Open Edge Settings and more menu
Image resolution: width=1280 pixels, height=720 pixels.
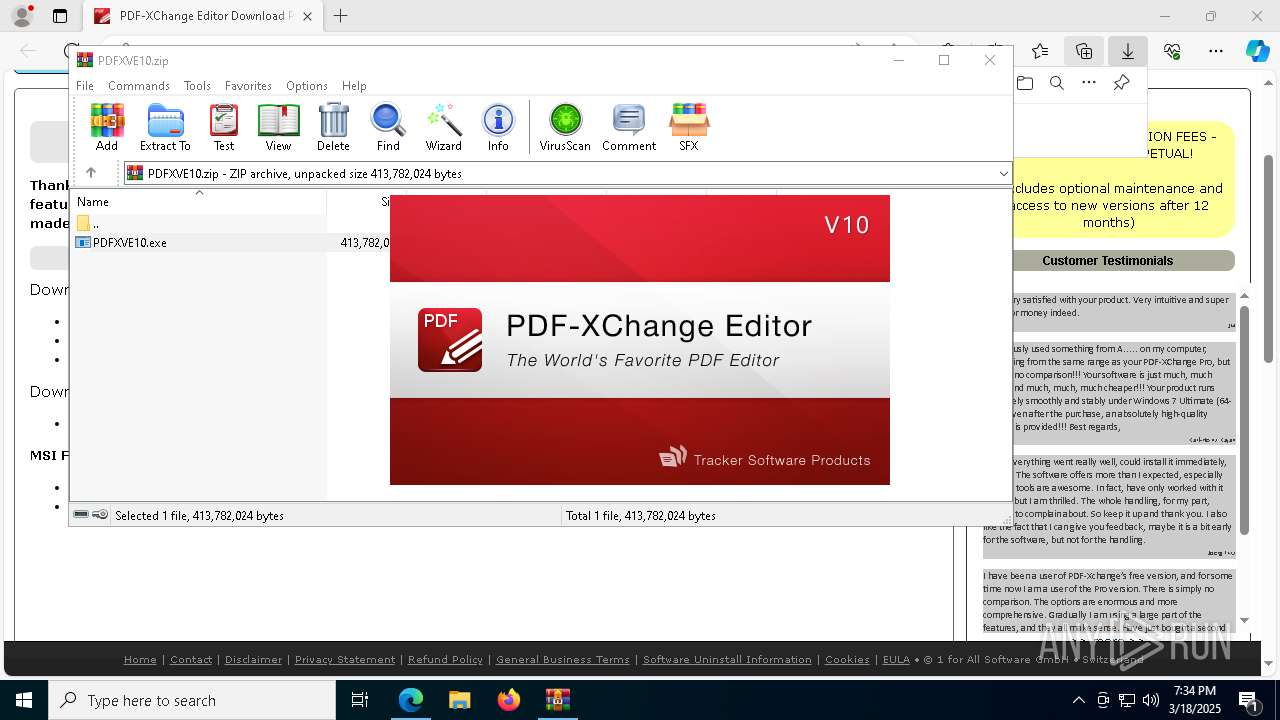(x=1216, y=51)
